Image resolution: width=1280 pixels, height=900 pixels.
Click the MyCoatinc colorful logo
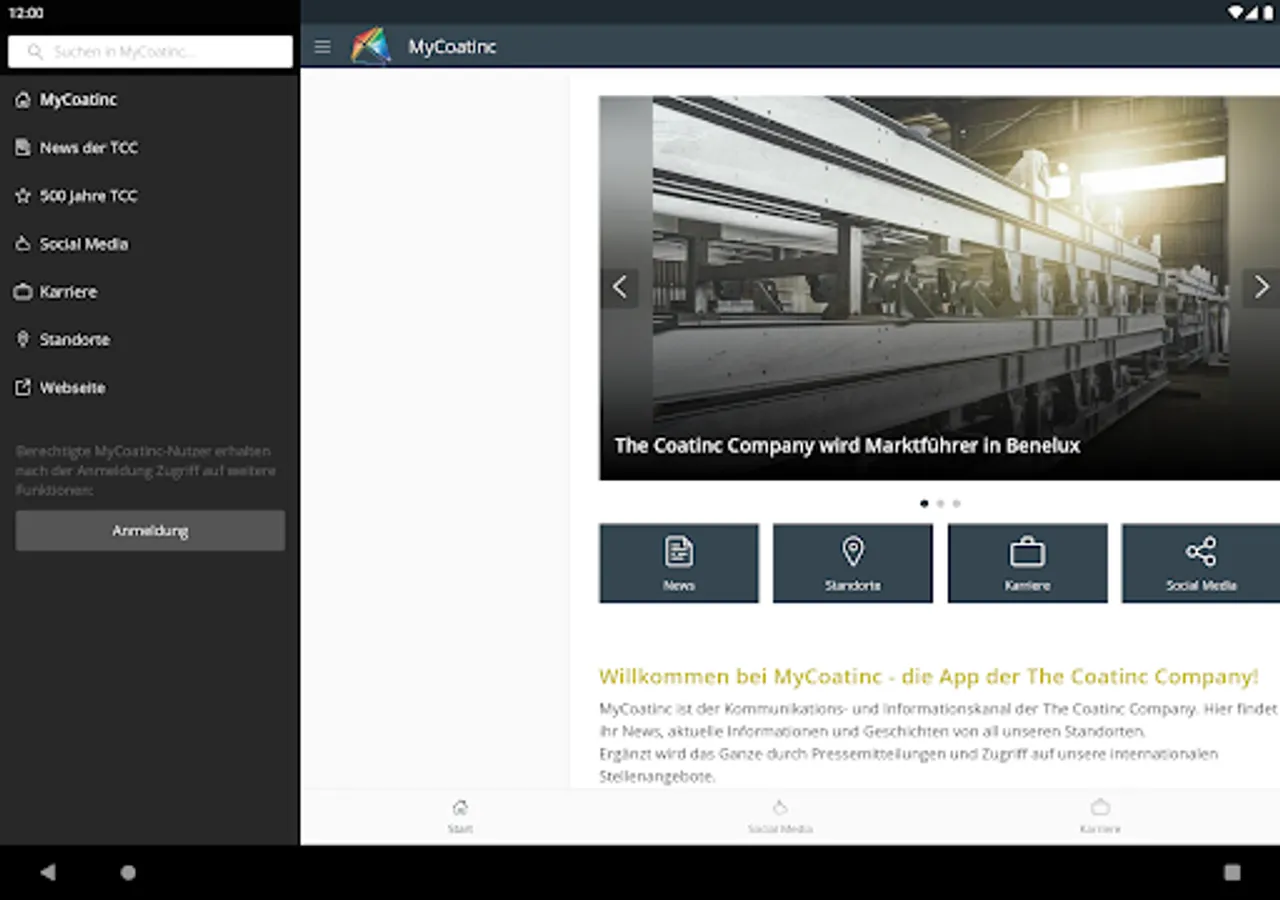[371, 46]
